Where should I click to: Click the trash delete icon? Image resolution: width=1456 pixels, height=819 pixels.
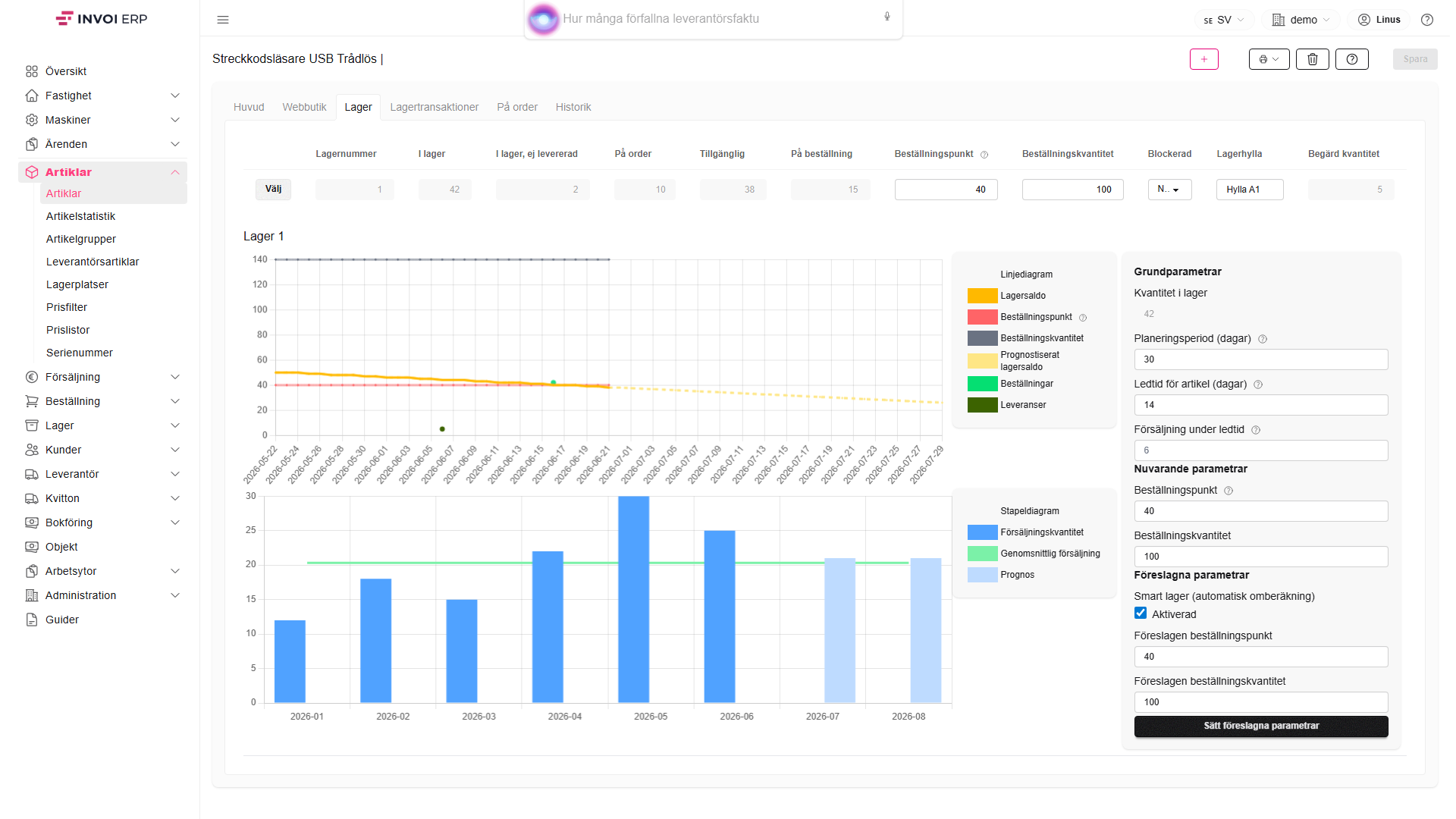pos(1313,59)
